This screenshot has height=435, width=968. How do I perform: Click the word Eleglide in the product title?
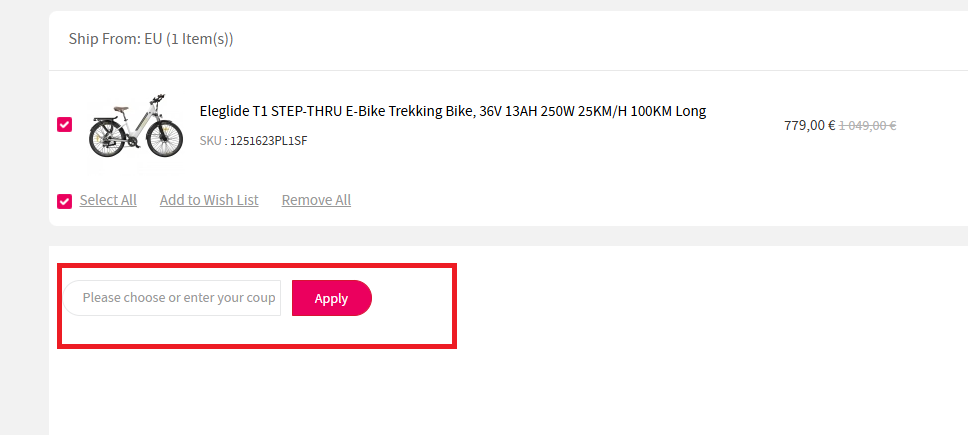pos(228,111)
